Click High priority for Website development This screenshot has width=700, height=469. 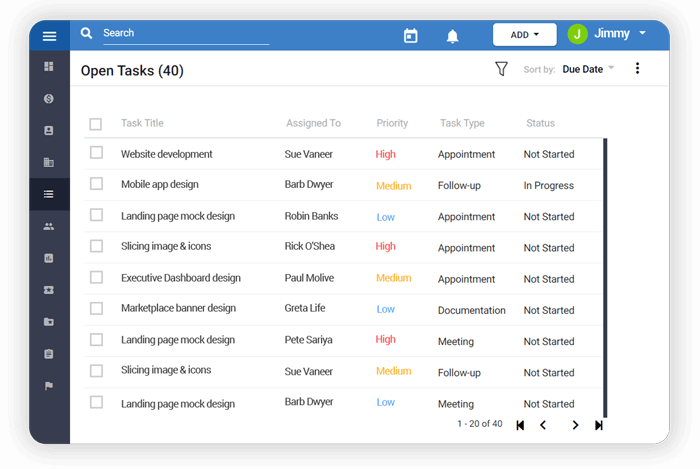[385, 154]
